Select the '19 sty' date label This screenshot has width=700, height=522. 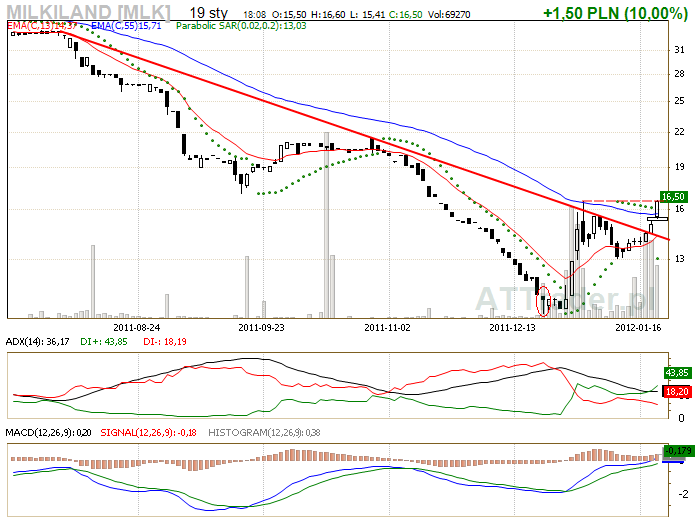pos(208,13)
